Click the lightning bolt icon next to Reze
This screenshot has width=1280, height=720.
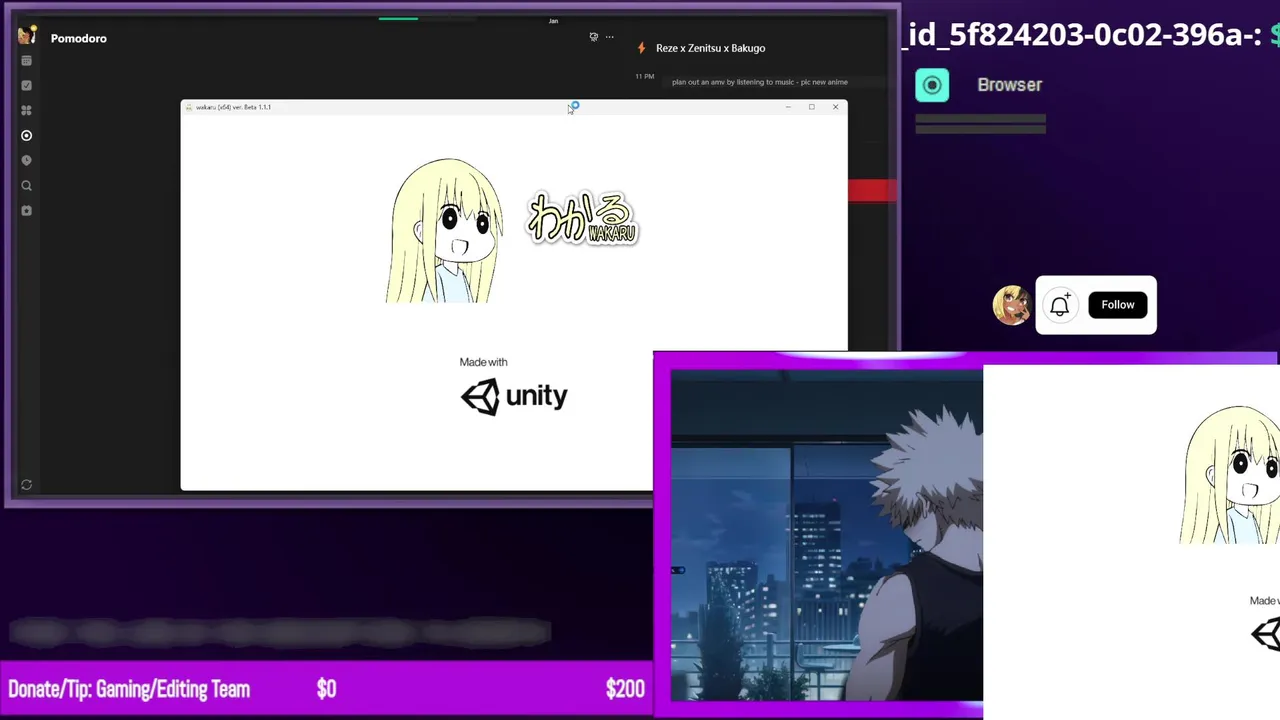pos(642,48)
